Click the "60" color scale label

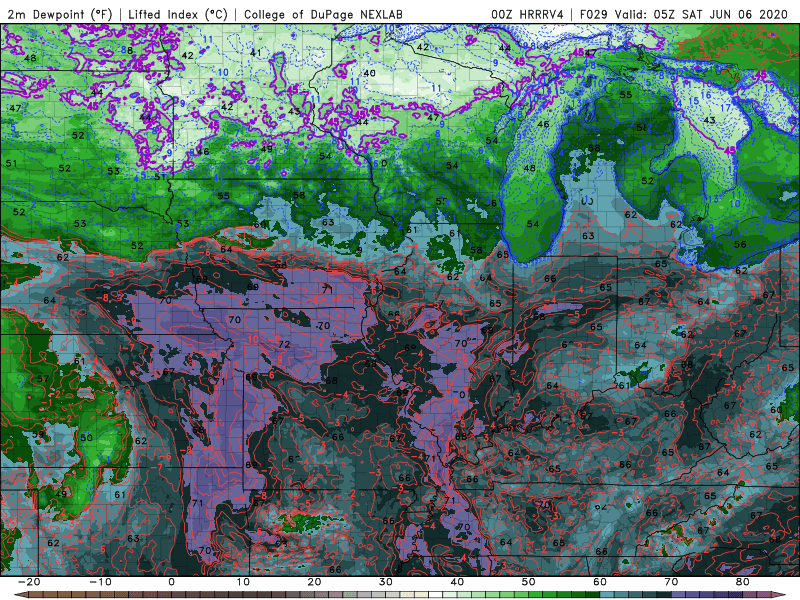600,582
